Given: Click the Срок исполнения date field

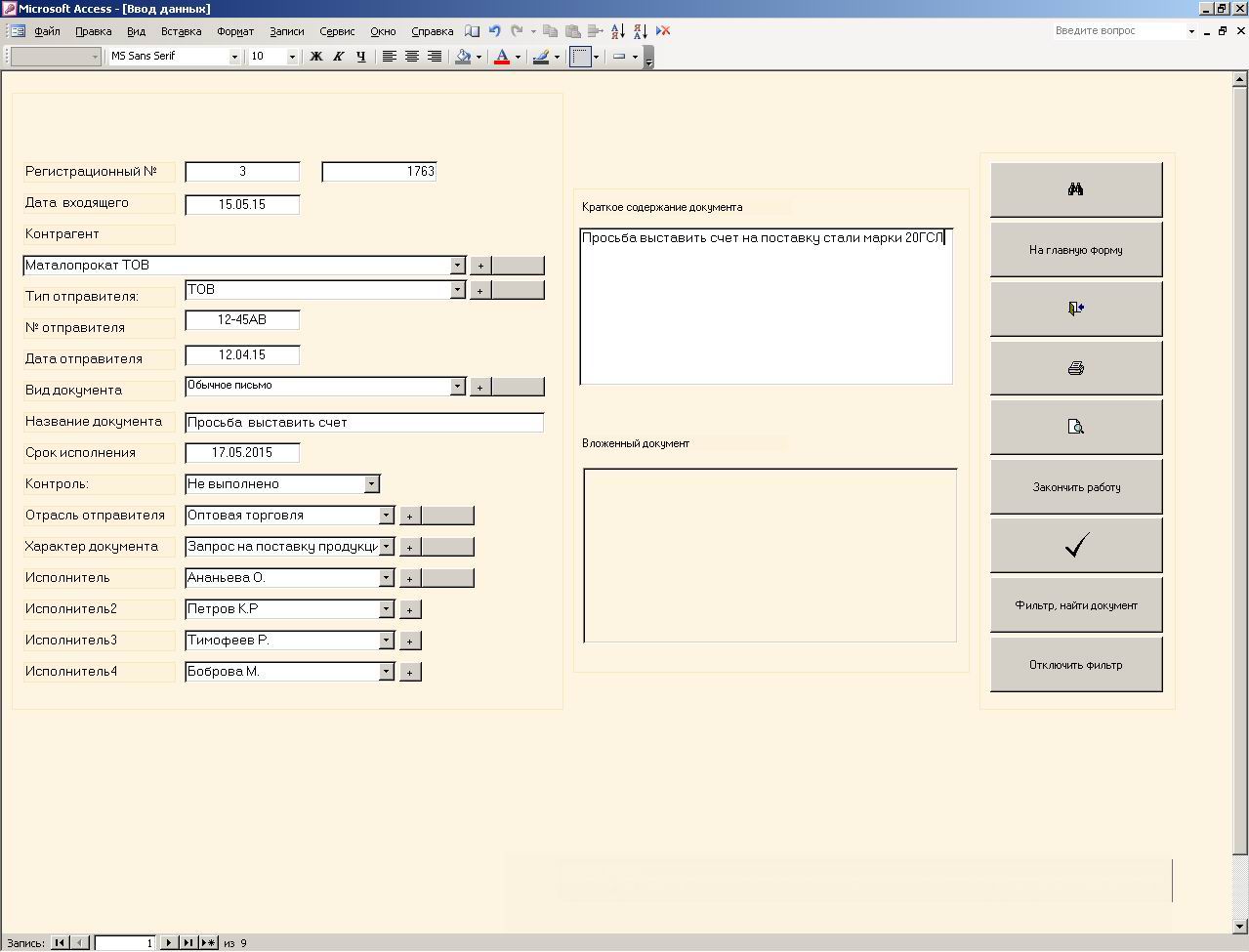Looking at the screenshot, I should 242,453.
